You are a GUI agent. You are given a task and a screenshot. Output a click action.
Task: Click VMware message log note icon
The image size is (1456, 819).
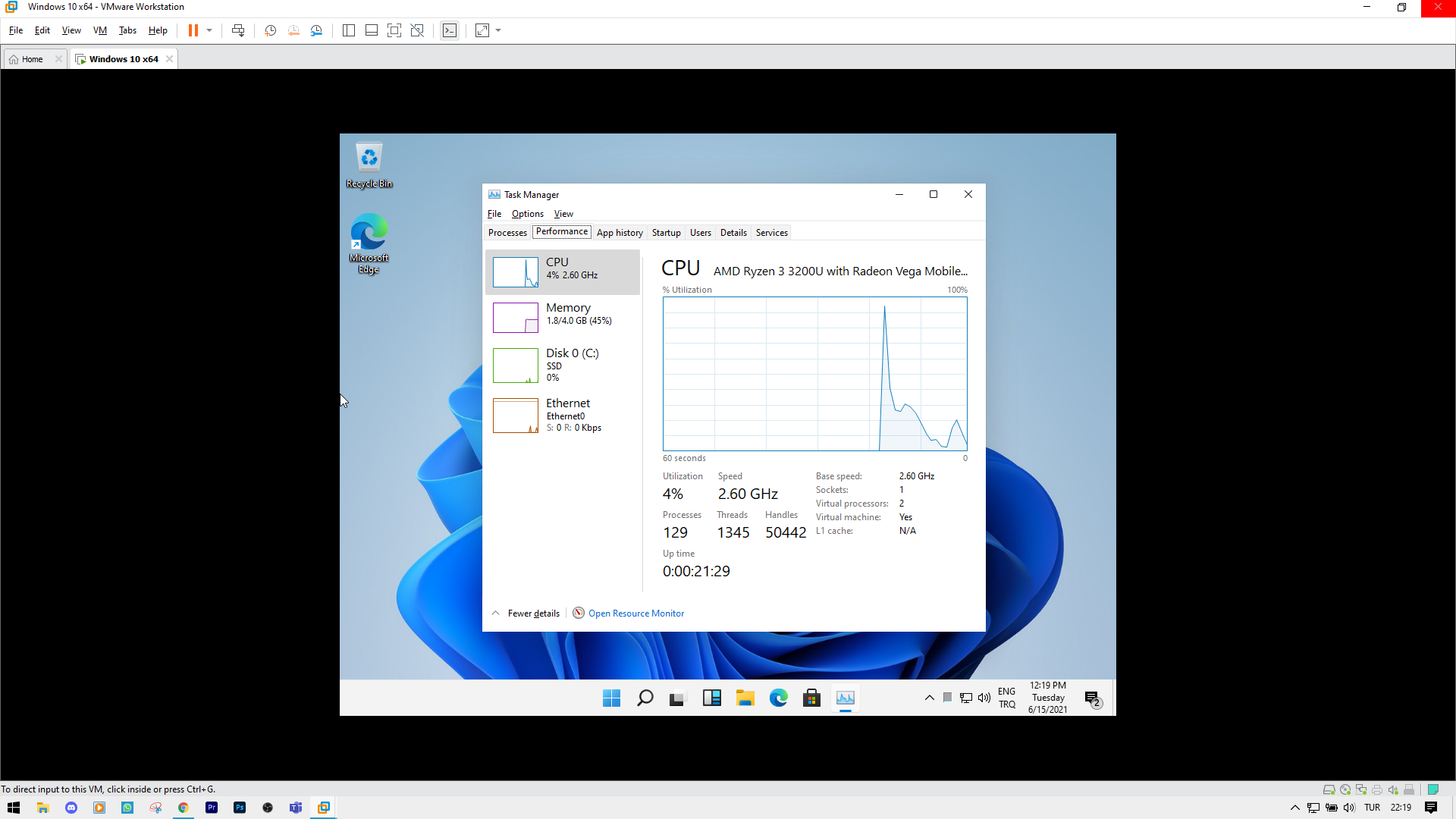coord(1433,789)
